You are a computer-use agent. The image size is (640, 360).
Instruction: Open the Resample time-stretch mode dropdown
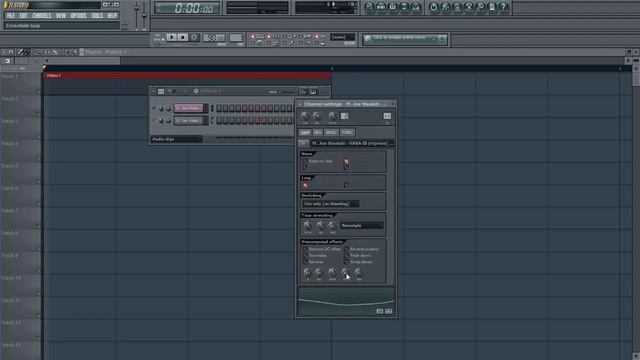point(362,225)
